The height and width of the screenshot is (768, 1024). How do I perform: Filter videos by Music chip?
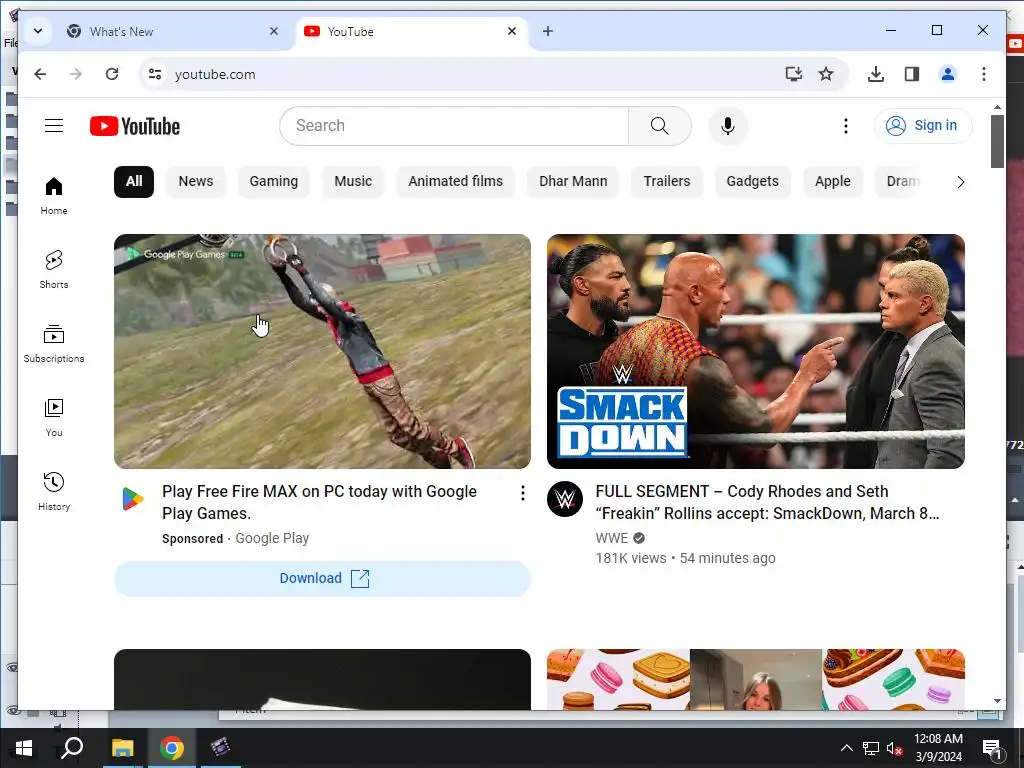[353, 182]
